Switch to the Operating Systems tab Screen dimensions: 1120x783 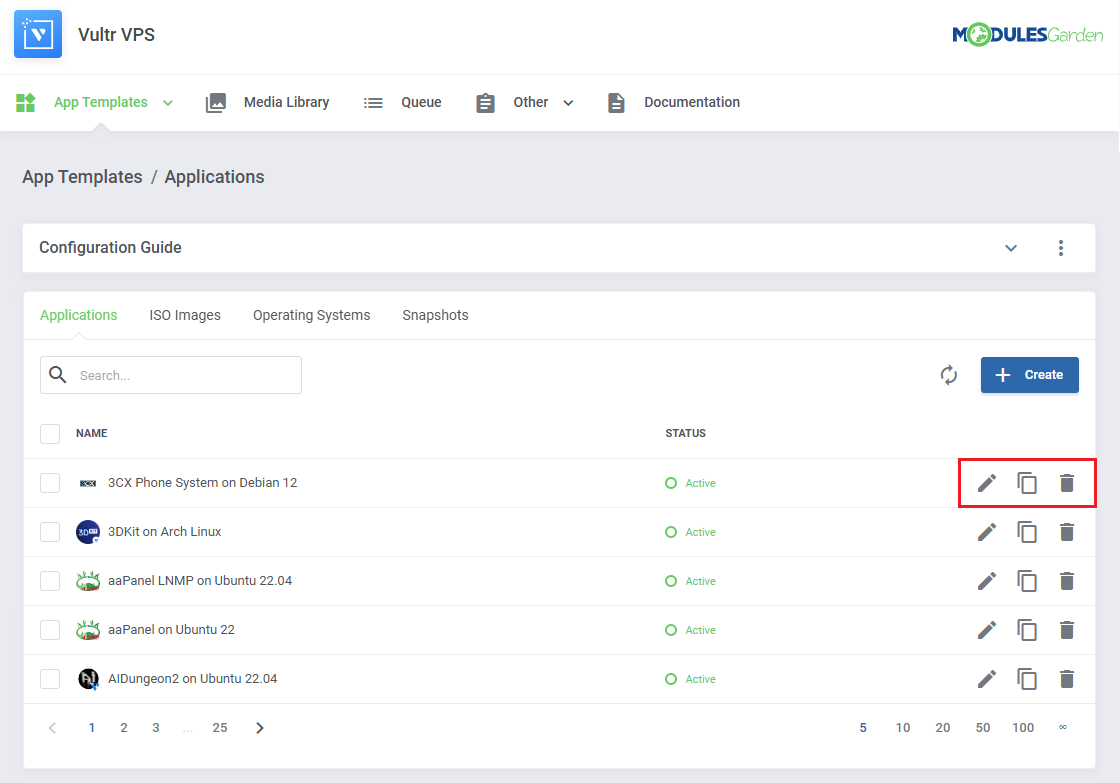coord(311,315)
